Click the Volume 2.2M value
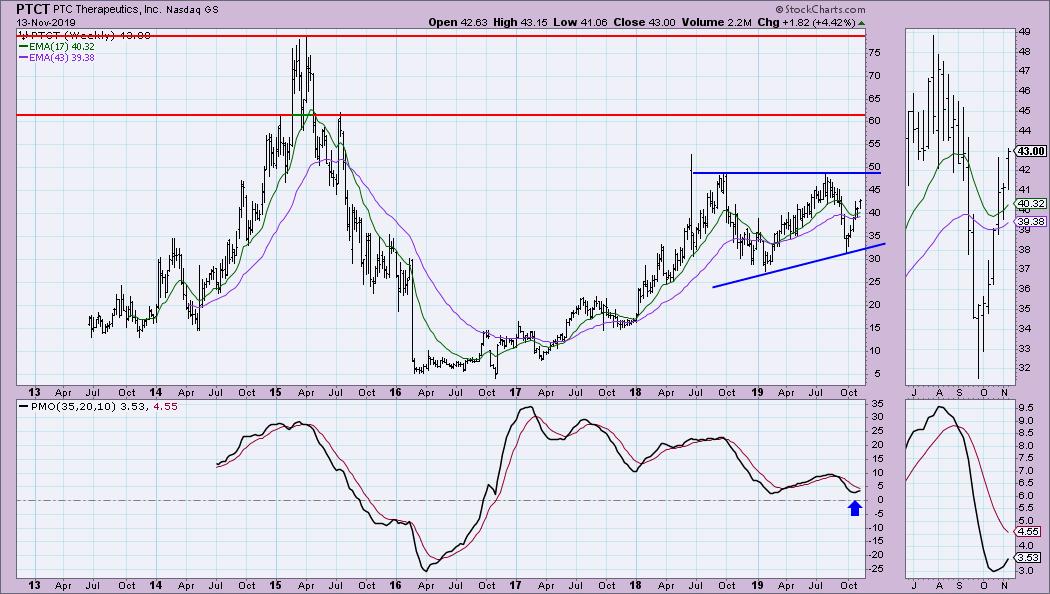Viewport: 1050px width, 594px height. point(717,22)
